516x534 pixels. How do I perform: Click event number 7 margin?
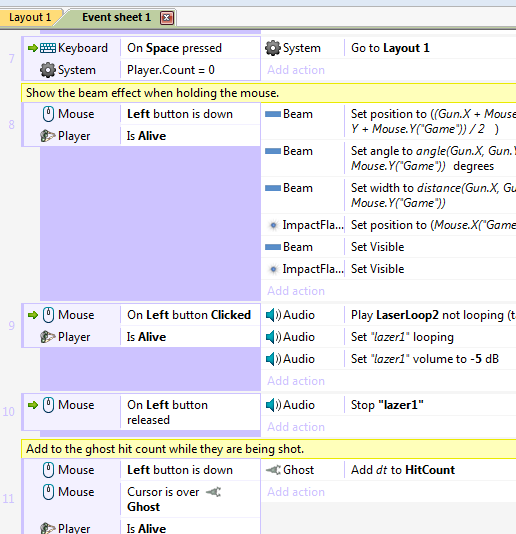[12, 59]
